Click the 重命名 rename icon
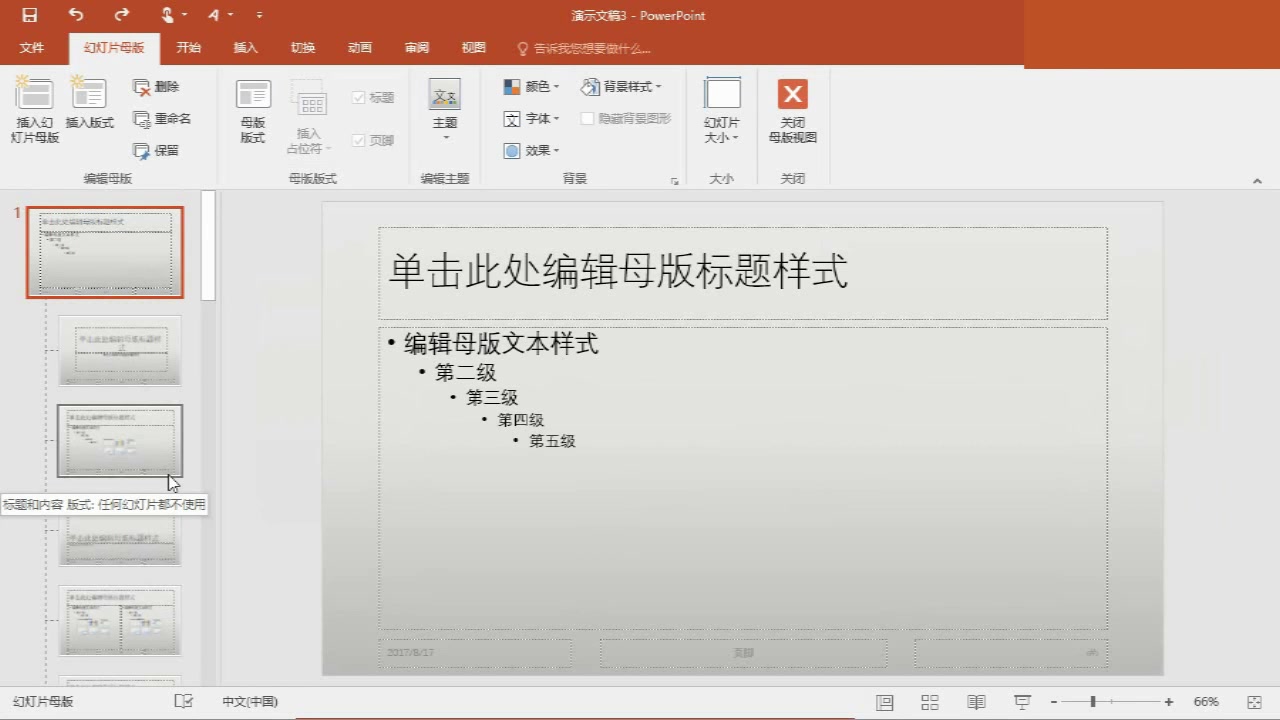Image resolution: width=1280 pixels, height=720 pixels. (142, 119)
